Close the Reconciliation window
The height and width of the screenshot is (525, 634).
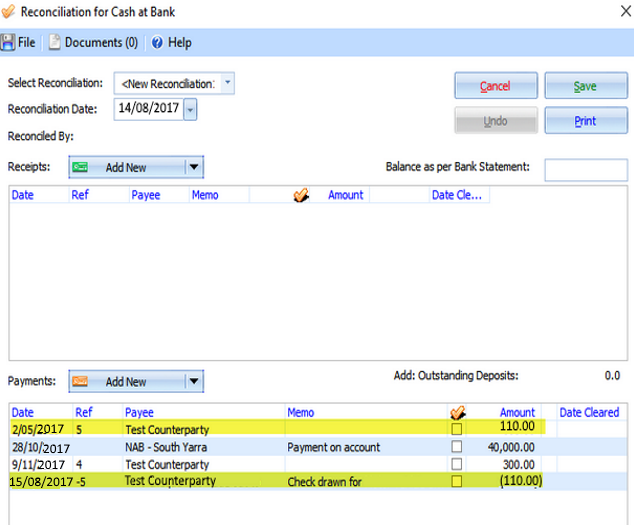coord(626,11)
